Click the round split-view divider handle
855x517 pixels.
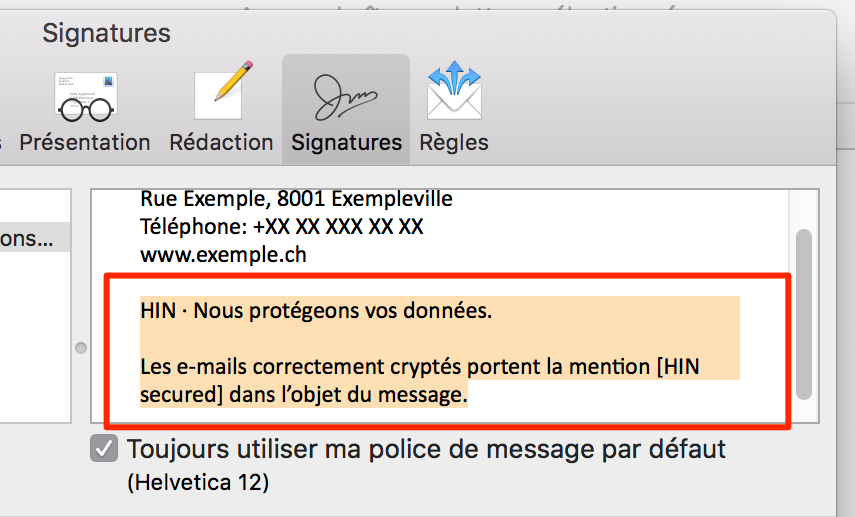81,348
